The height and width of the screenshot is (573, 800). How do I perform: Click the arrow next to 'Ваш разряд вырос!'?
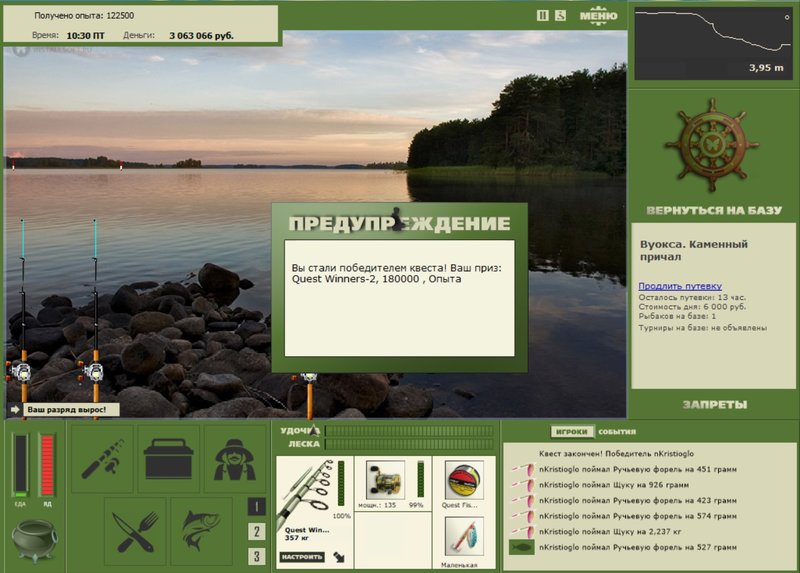(15, 409)
